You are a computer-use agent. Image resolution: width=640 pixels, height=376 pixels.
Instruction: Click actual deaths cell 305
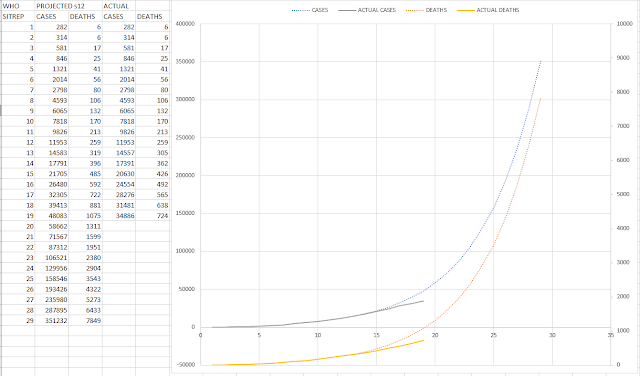click(x=153, y=153)
